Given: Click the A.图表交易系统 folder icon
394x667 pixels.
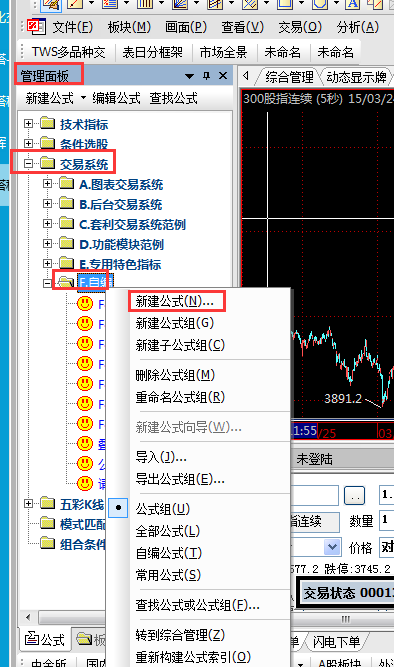Looking at the screenshot, I should [x=67, y=183].
